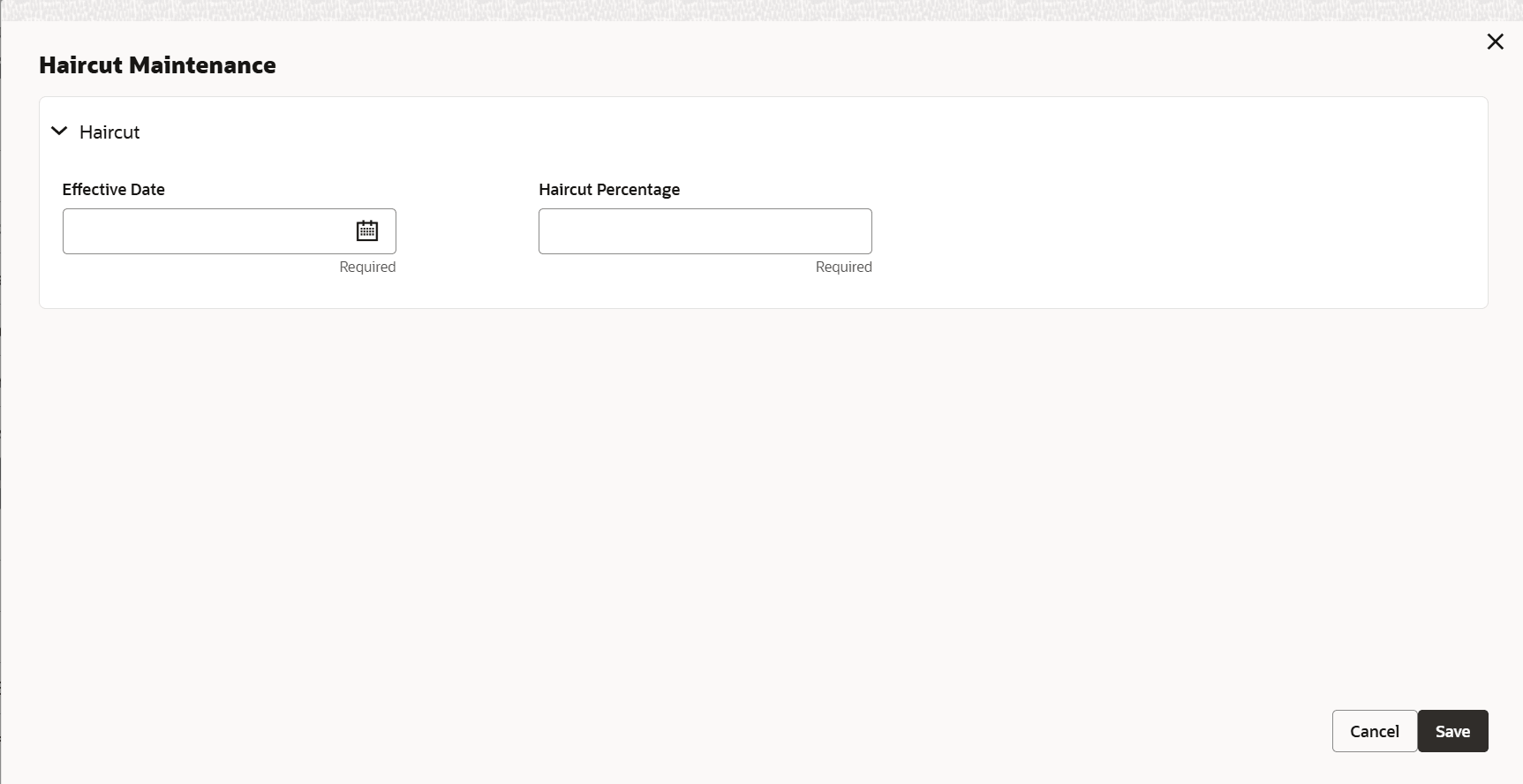
Task: Select the Haircut Percentage label
Action: tap(609, 189)
